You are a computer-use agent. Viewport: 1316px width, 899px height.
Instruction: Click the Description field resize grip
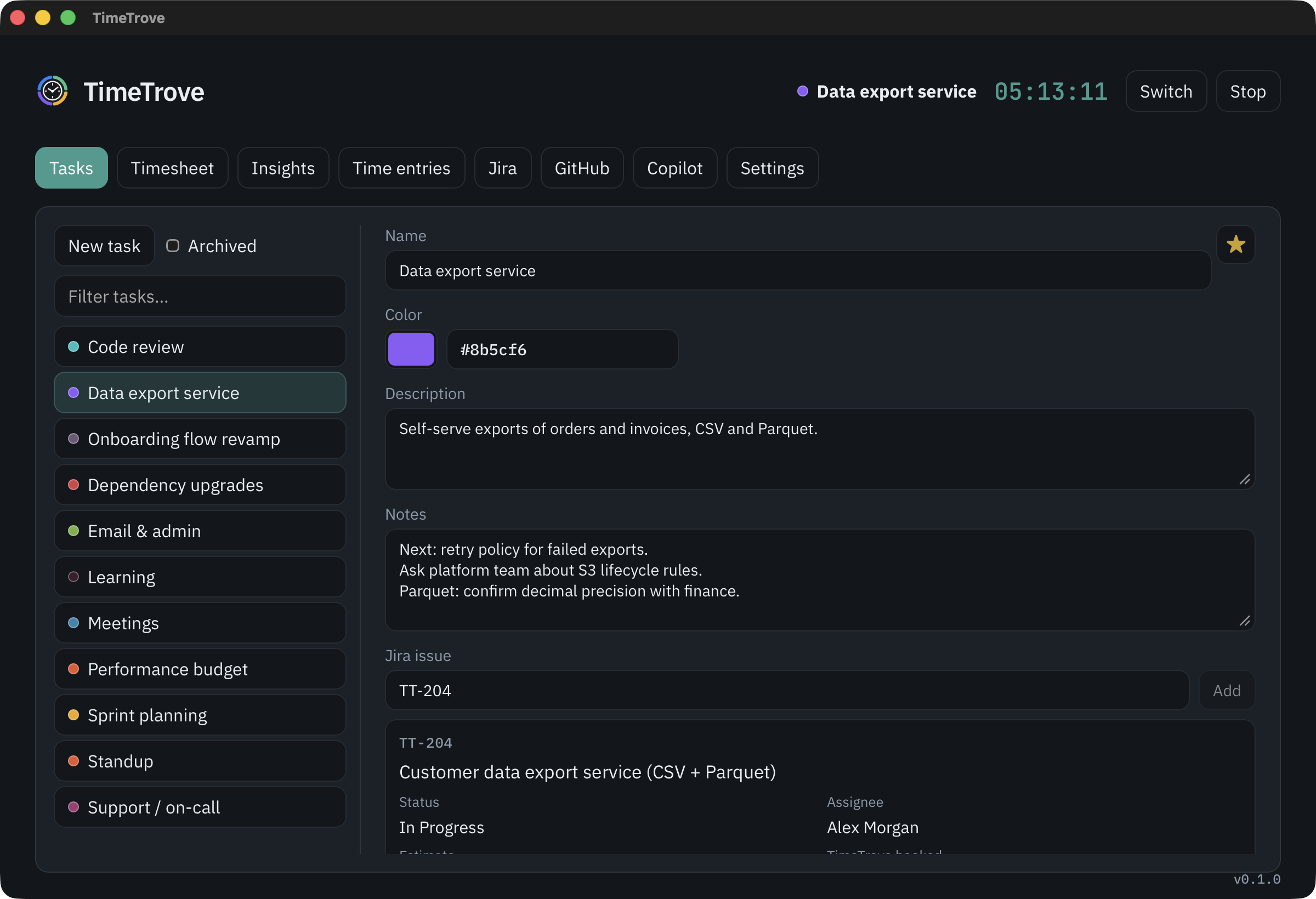point(1245,480)
